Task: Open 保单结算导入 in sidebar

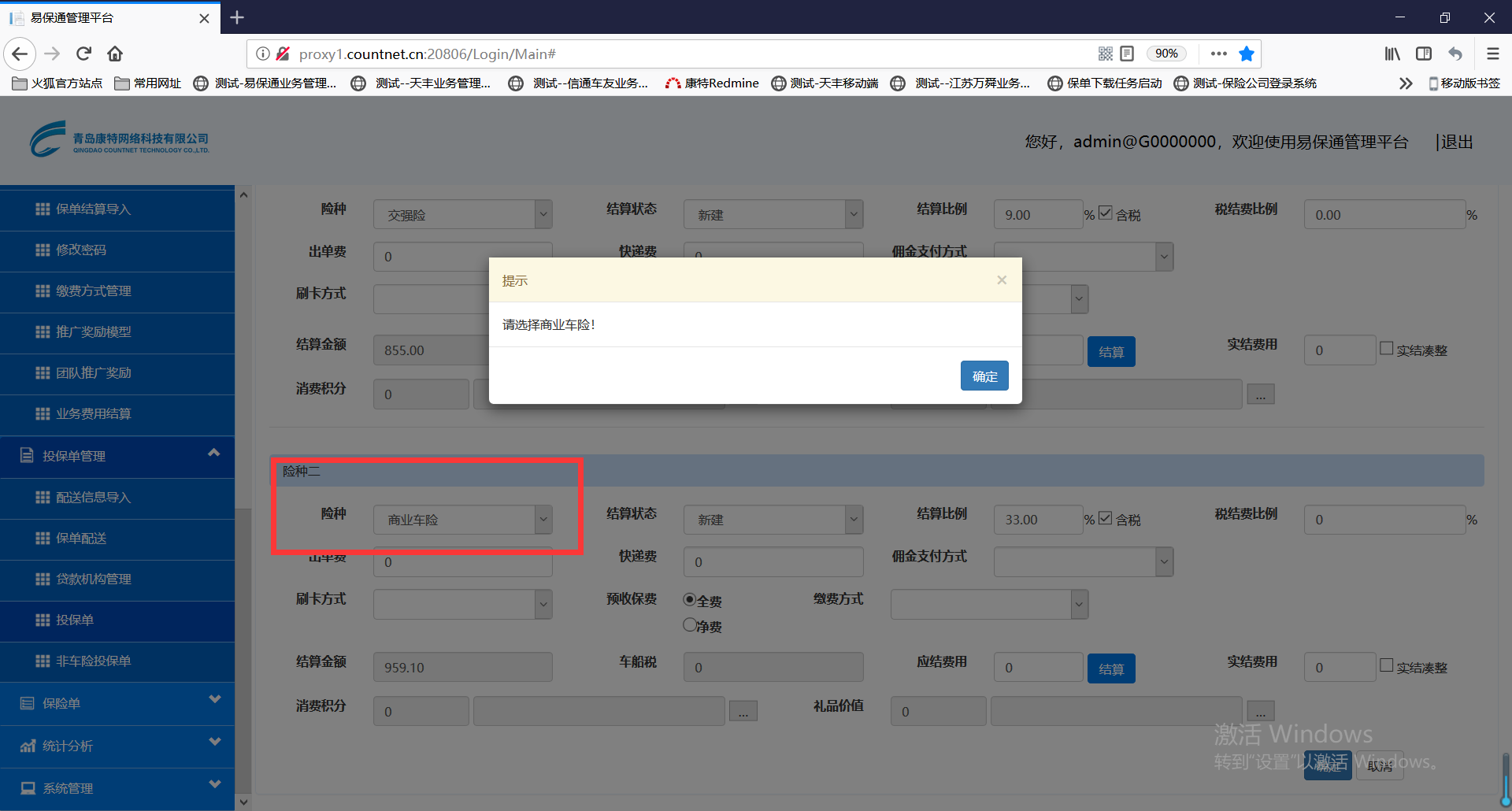Action: [117, 209]
